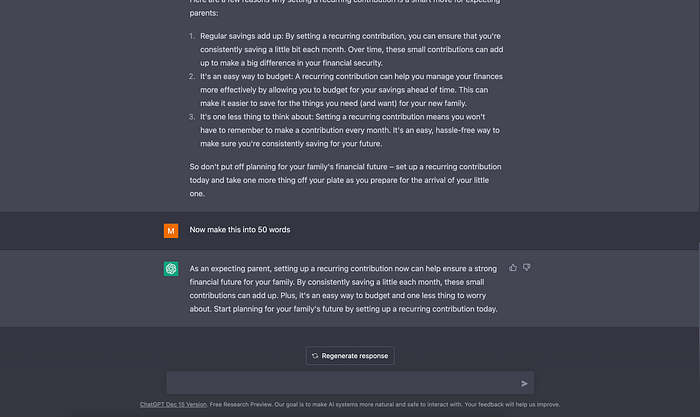Give the response a thumbs down
Viewport: 700px width, 417px height.
click(x=527, y=267)
